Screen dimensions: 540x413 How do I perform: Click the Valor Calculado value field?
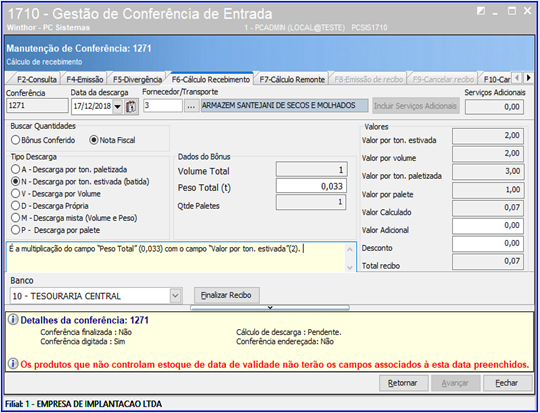point(488,208)
